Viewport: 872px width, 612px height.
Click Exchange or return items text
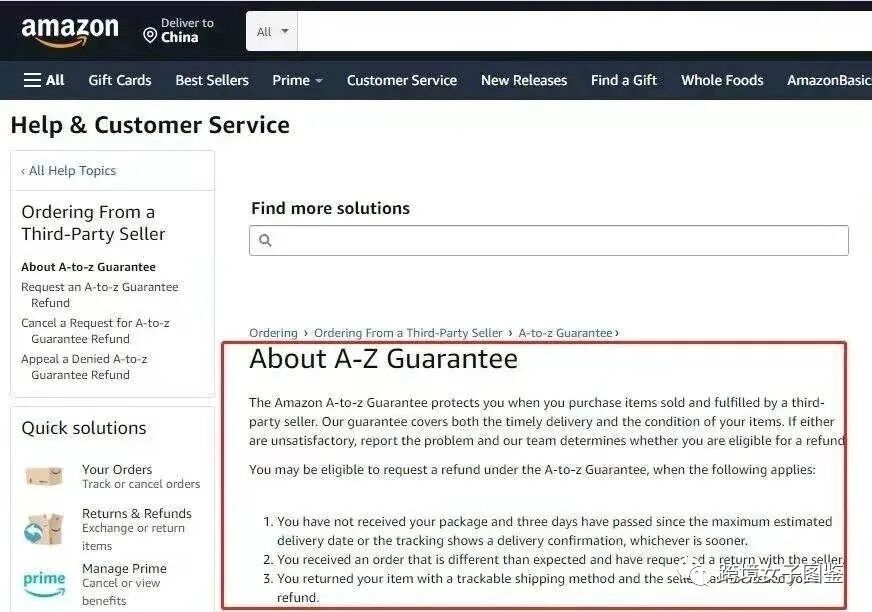click(133, 536)
